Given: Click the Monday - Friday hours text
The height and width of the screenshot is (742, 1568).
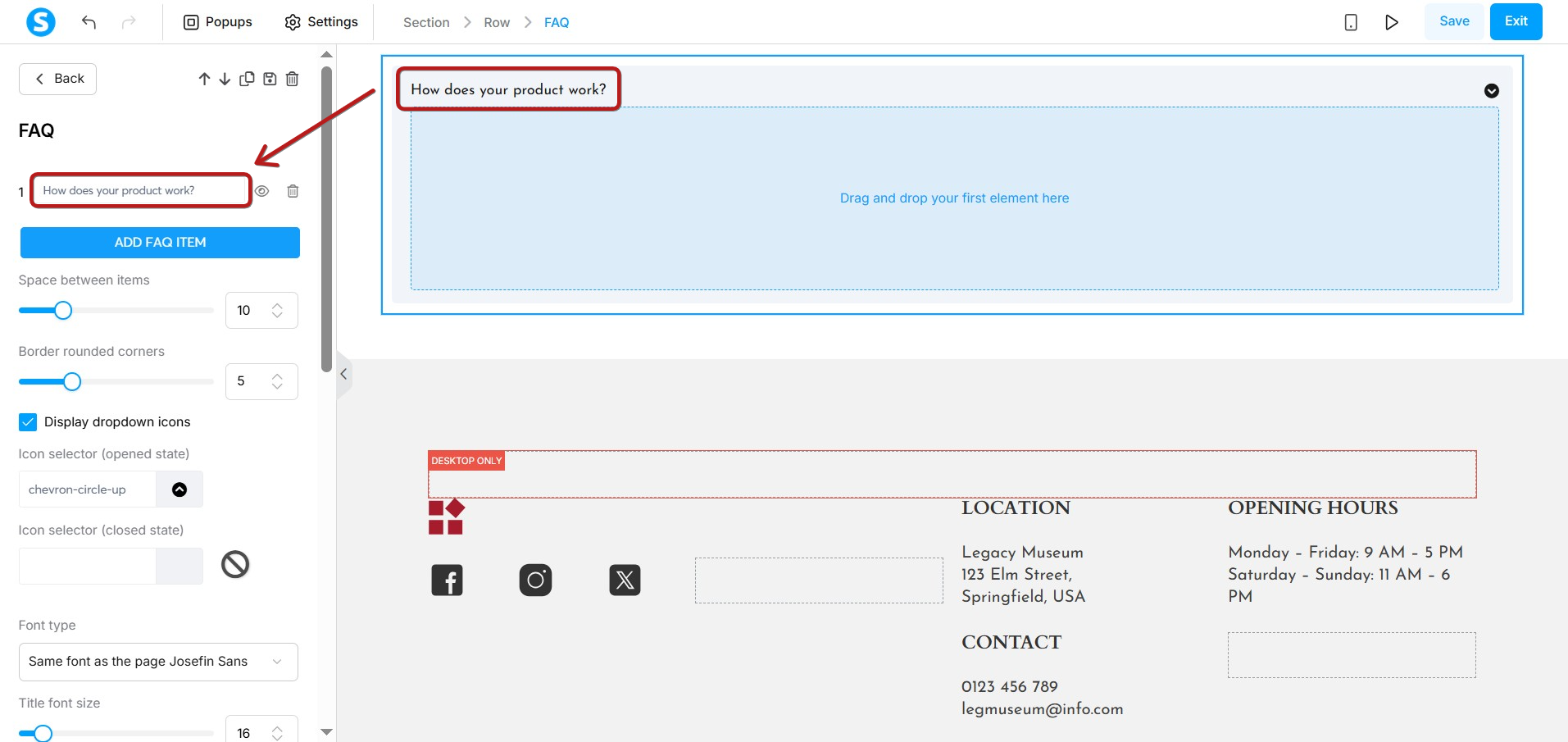Looking at the screenshot, I should pyautogui.click(x=1345, y=553).
